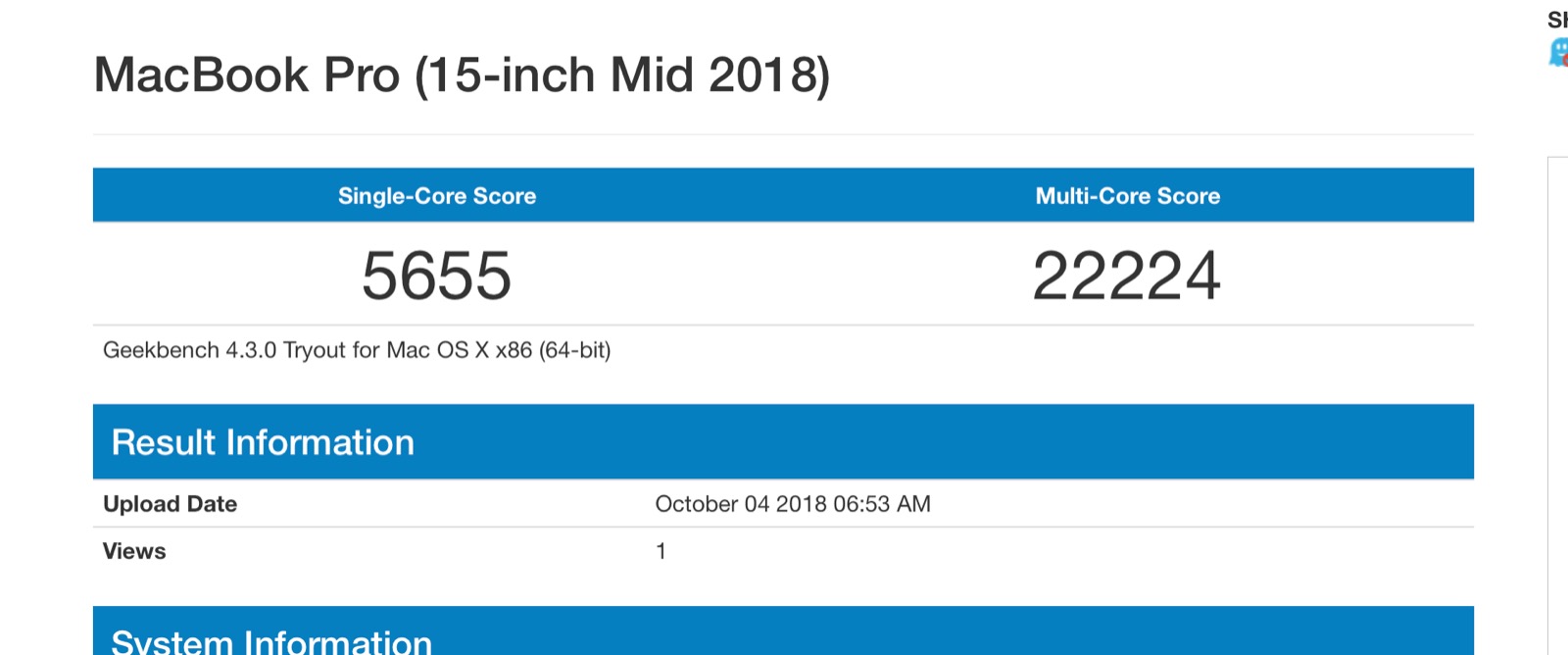Select the 5655 single-core score value
Viewport: 1568px width, 655px height.
point(437,276)
